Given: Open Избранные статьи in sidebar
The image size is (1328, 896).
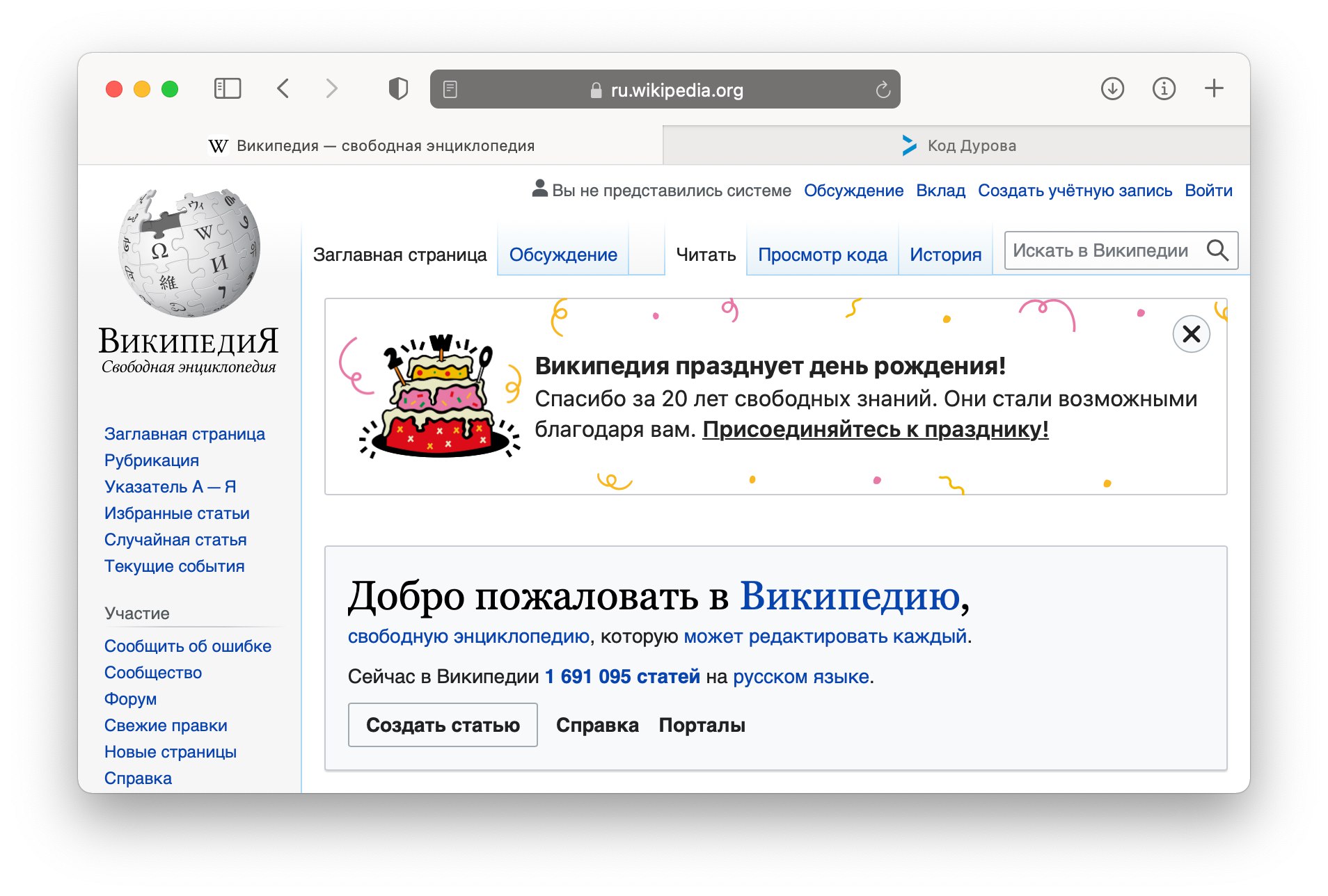Looking at the screenshot, I should (x=177, y=513).
